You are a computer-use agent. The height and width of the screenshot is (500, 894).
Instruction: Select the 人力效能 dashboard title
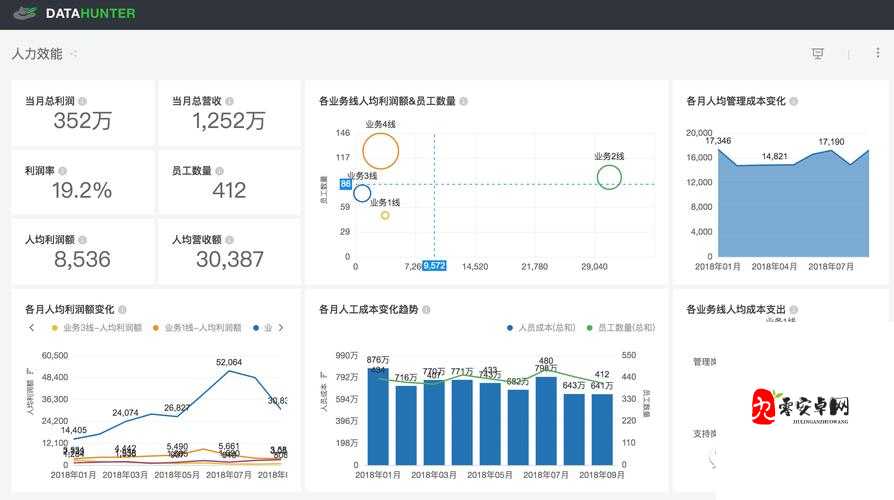(37, 54)
